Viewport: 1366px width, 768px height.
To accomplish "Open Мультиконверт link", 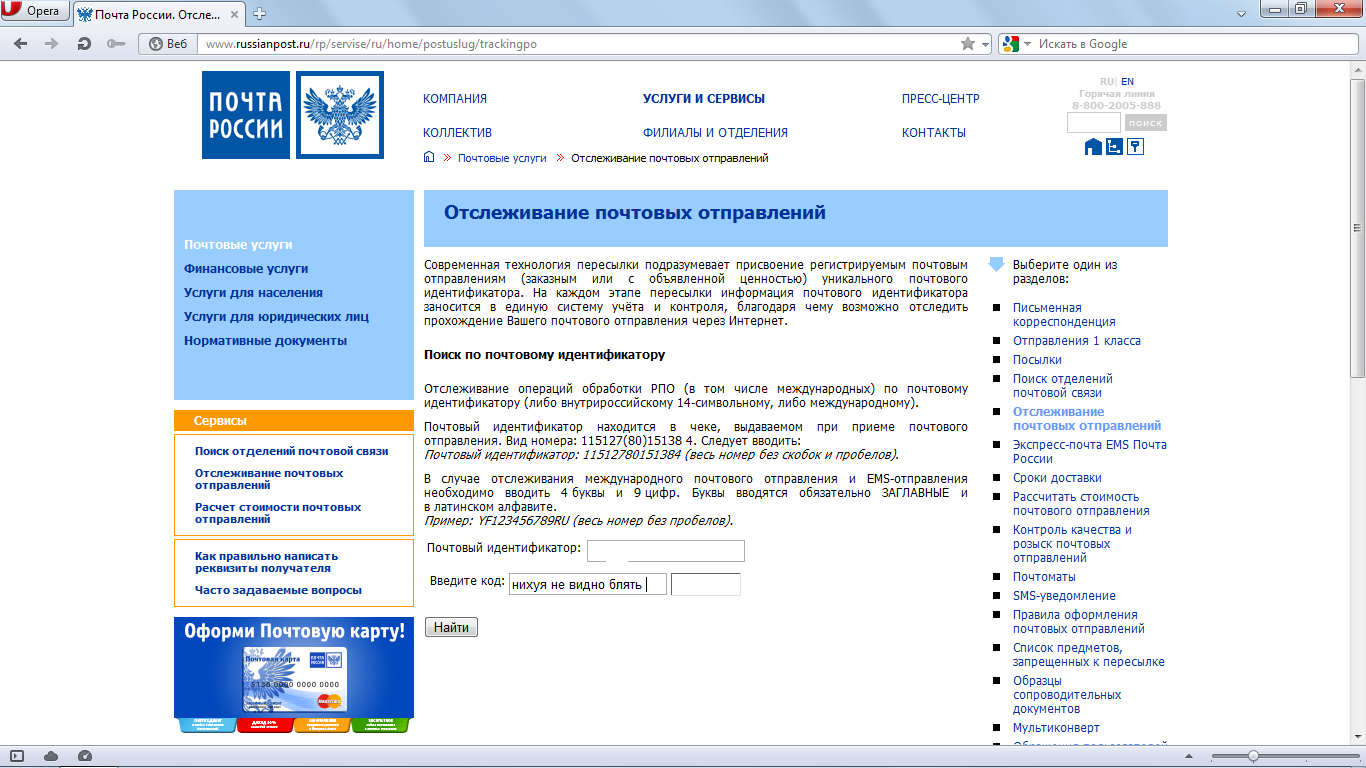I will coord(1056,728).
